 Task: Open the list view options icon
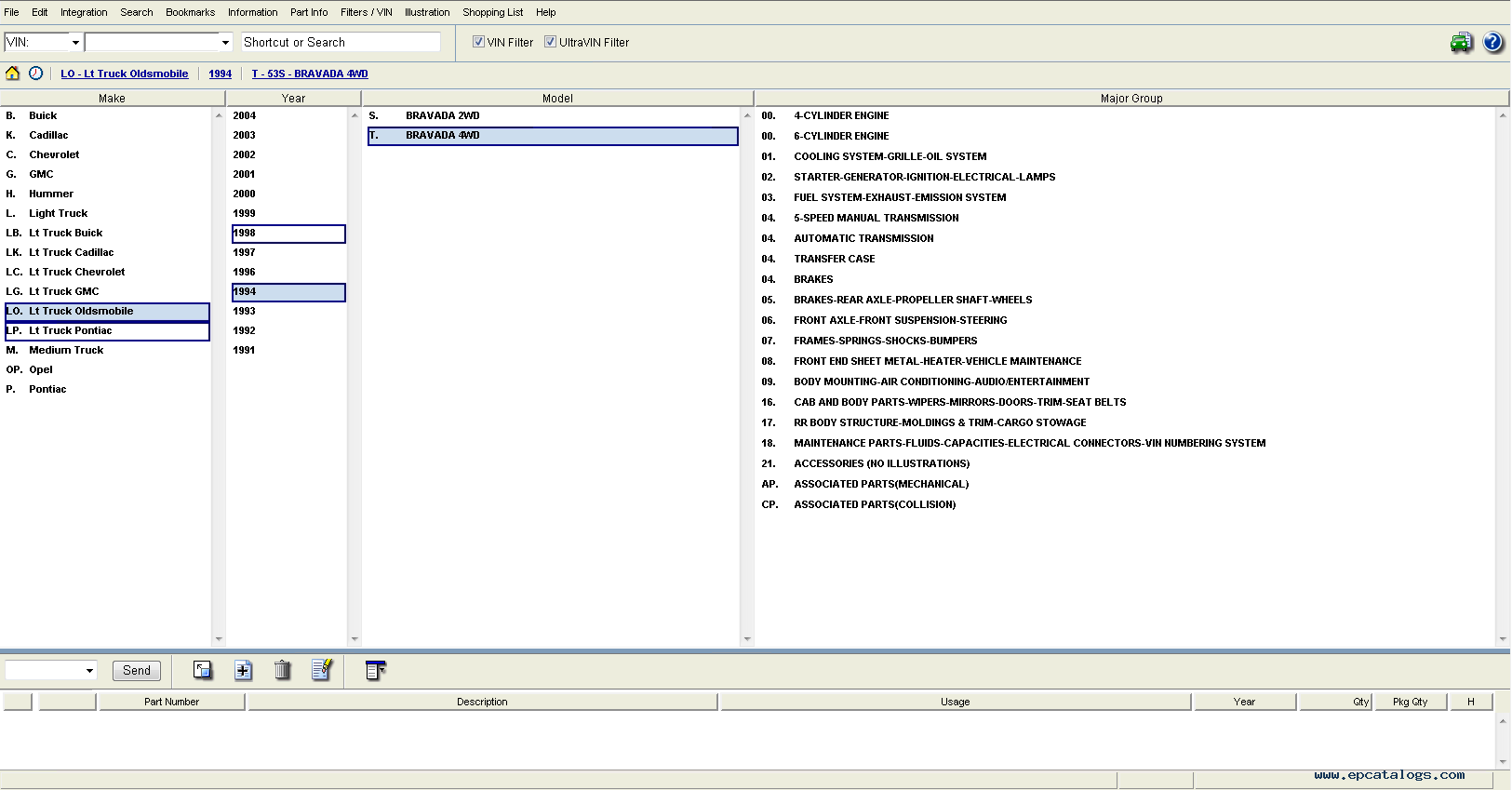click(x=375, y=670)
